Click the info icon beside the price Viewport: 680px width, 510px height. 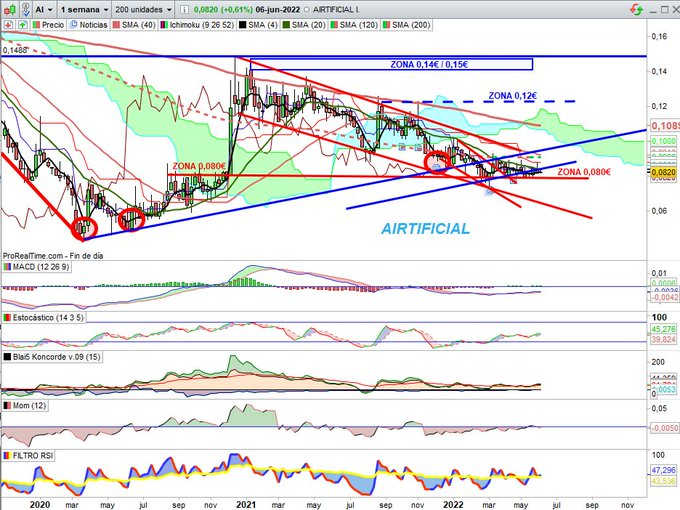[184, 9]
